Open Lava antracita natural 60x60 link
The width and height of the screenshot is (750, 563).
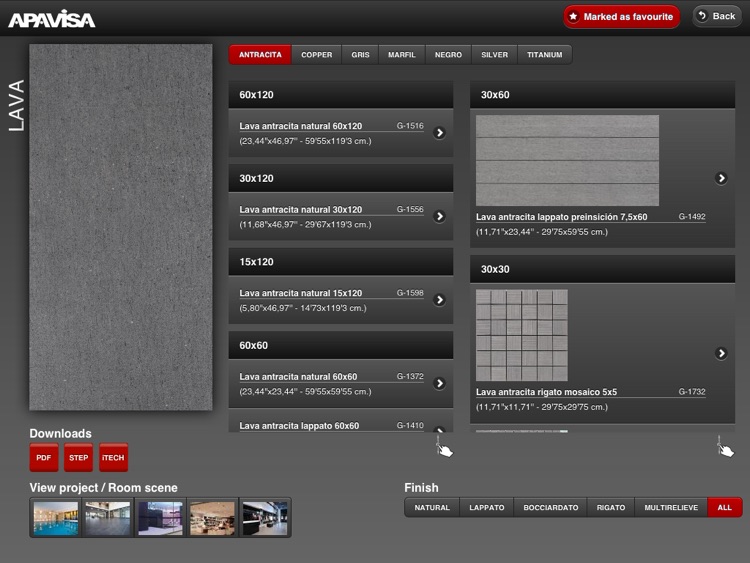coord(298,377)
